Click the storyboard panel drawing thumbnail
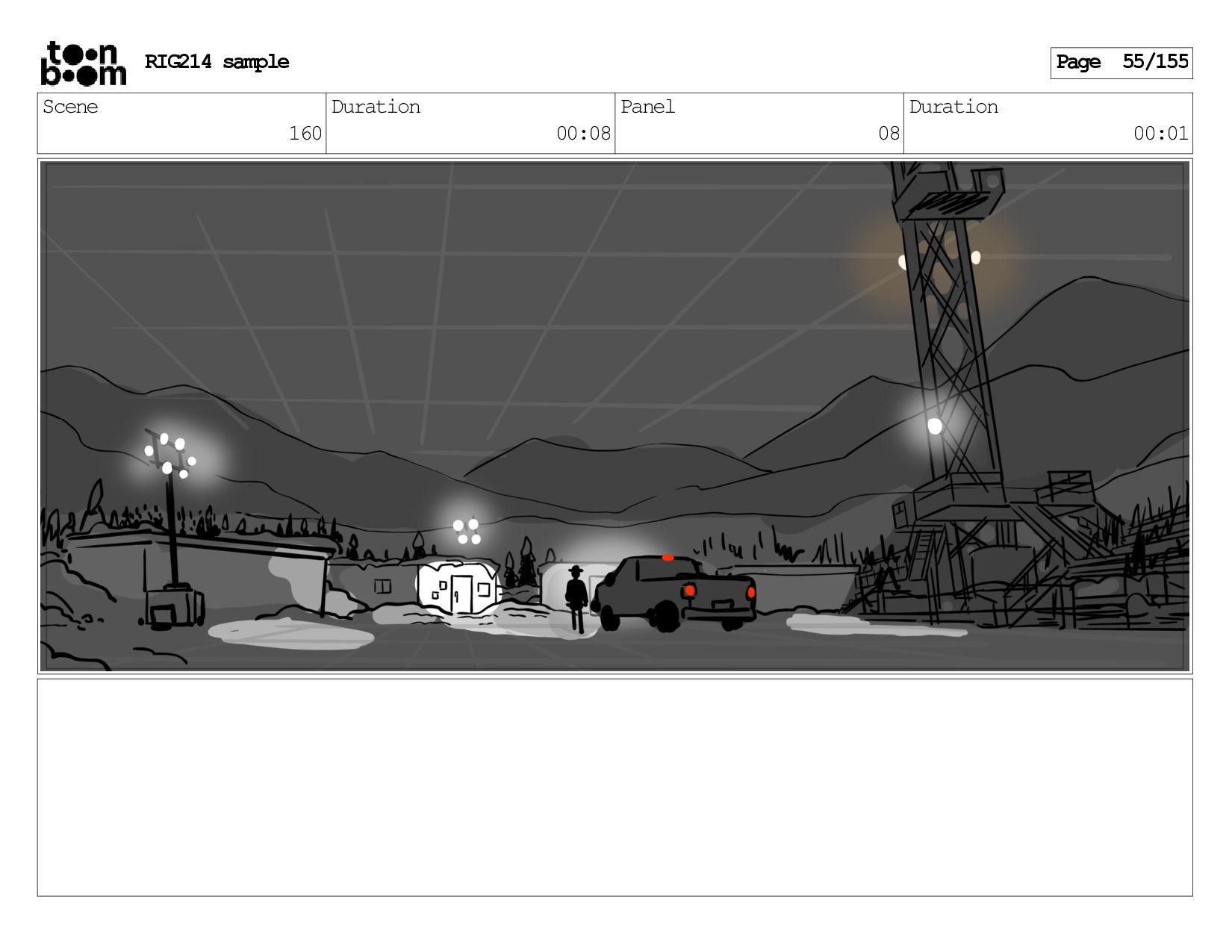1232x952 pixels. pos(615,416)
